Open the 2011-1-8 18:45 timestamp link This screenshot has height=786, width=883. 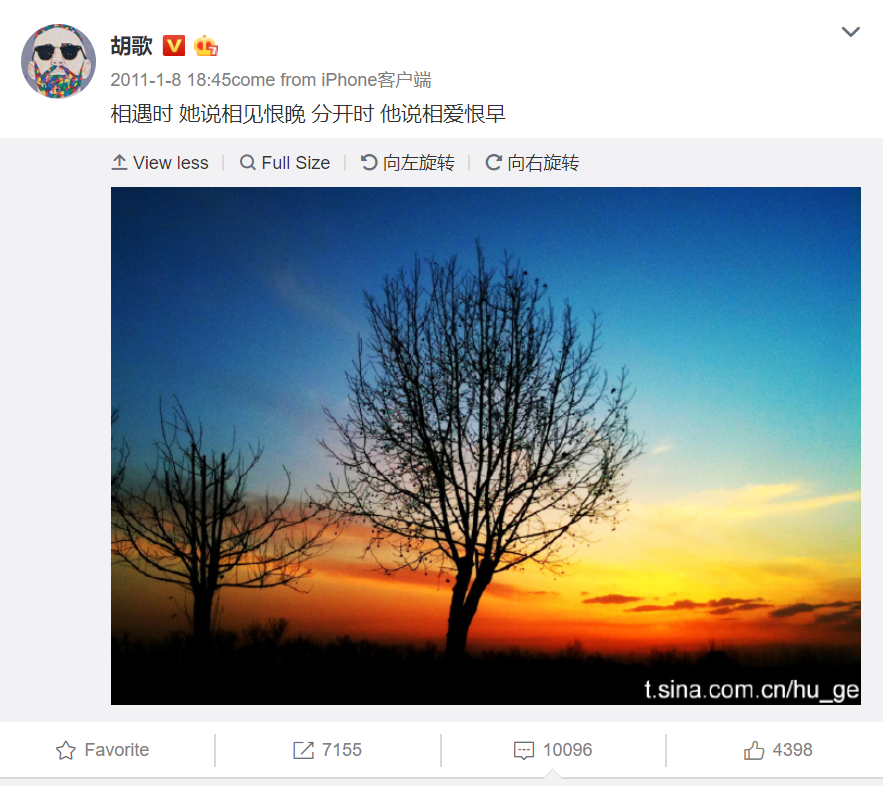pos(171,80)
